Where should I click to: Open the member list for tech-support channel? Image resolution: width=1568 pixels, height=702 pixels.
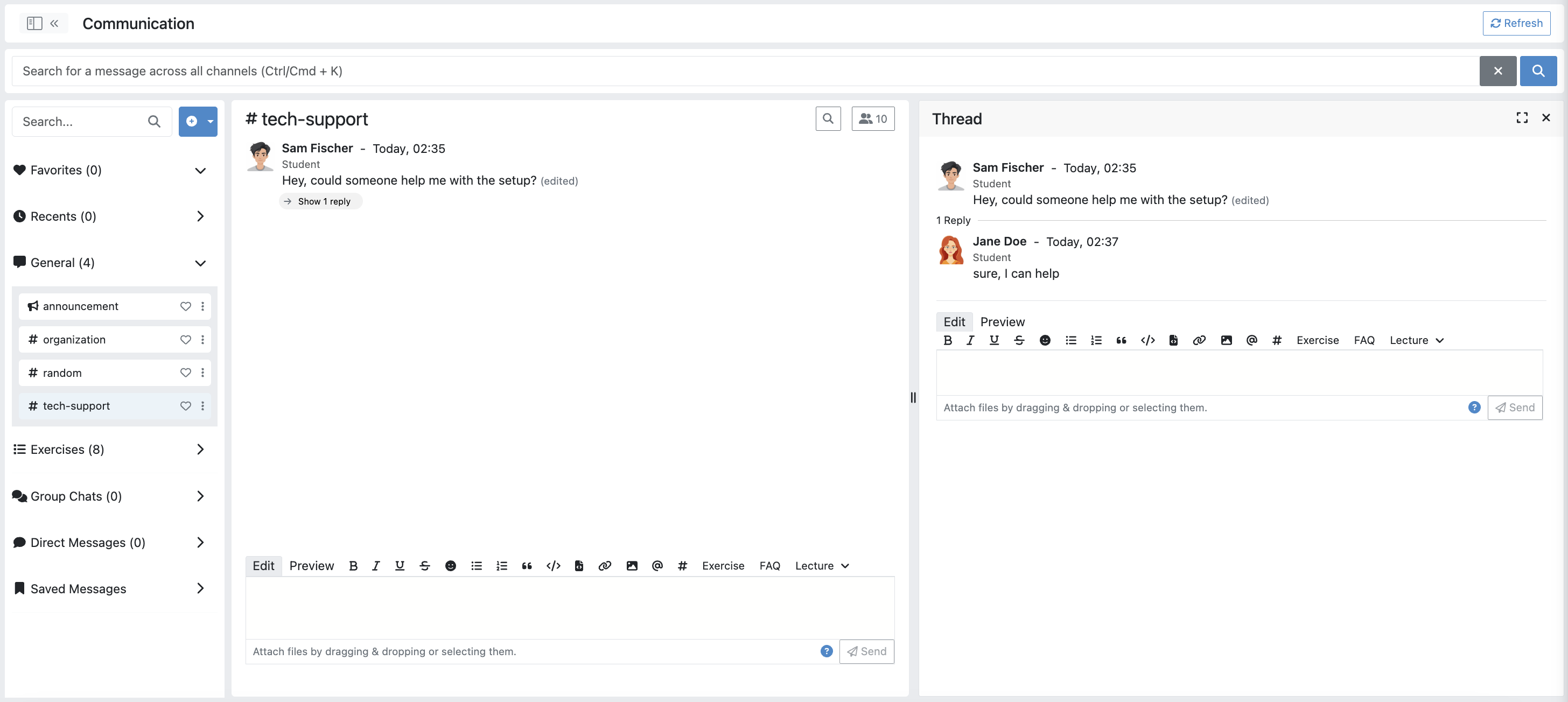point(873,118)
